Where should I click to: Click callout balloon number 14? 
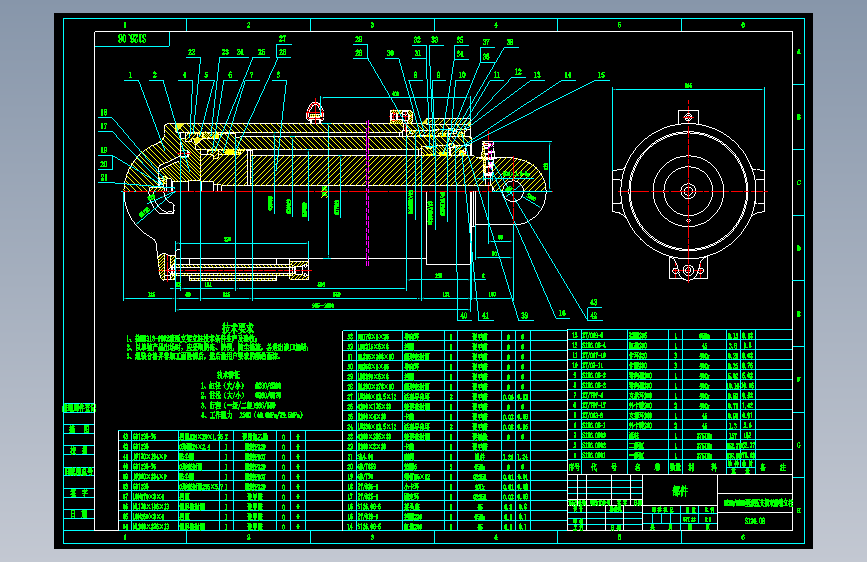pyautogui.click(x=568, y=75)
